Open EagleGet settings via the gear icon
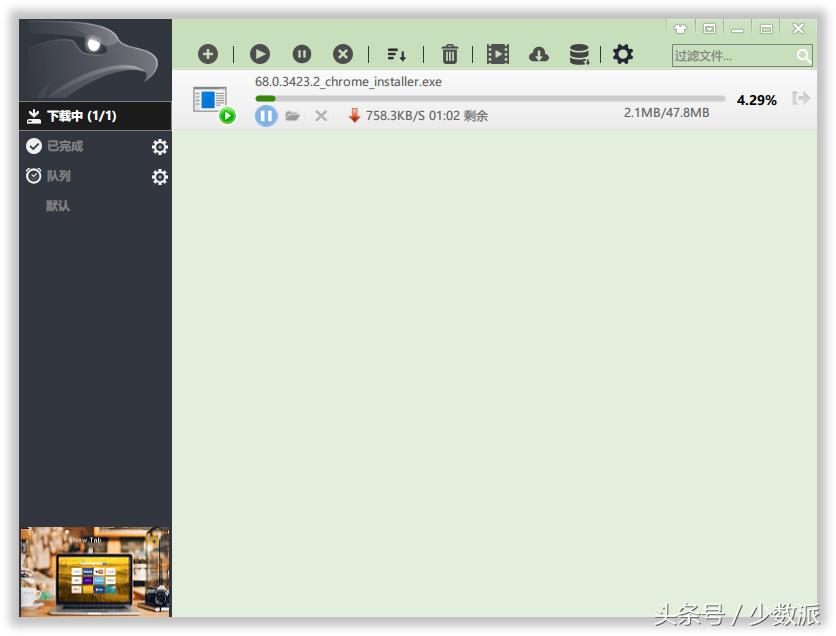This screenshot has width=836, height=636. (623, 54)
